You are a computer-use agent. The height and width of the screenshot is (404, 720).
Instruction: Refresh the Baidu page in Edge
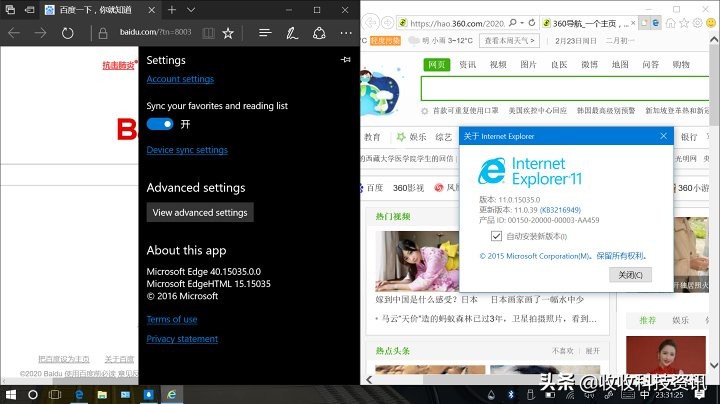[x=68, y=33]
